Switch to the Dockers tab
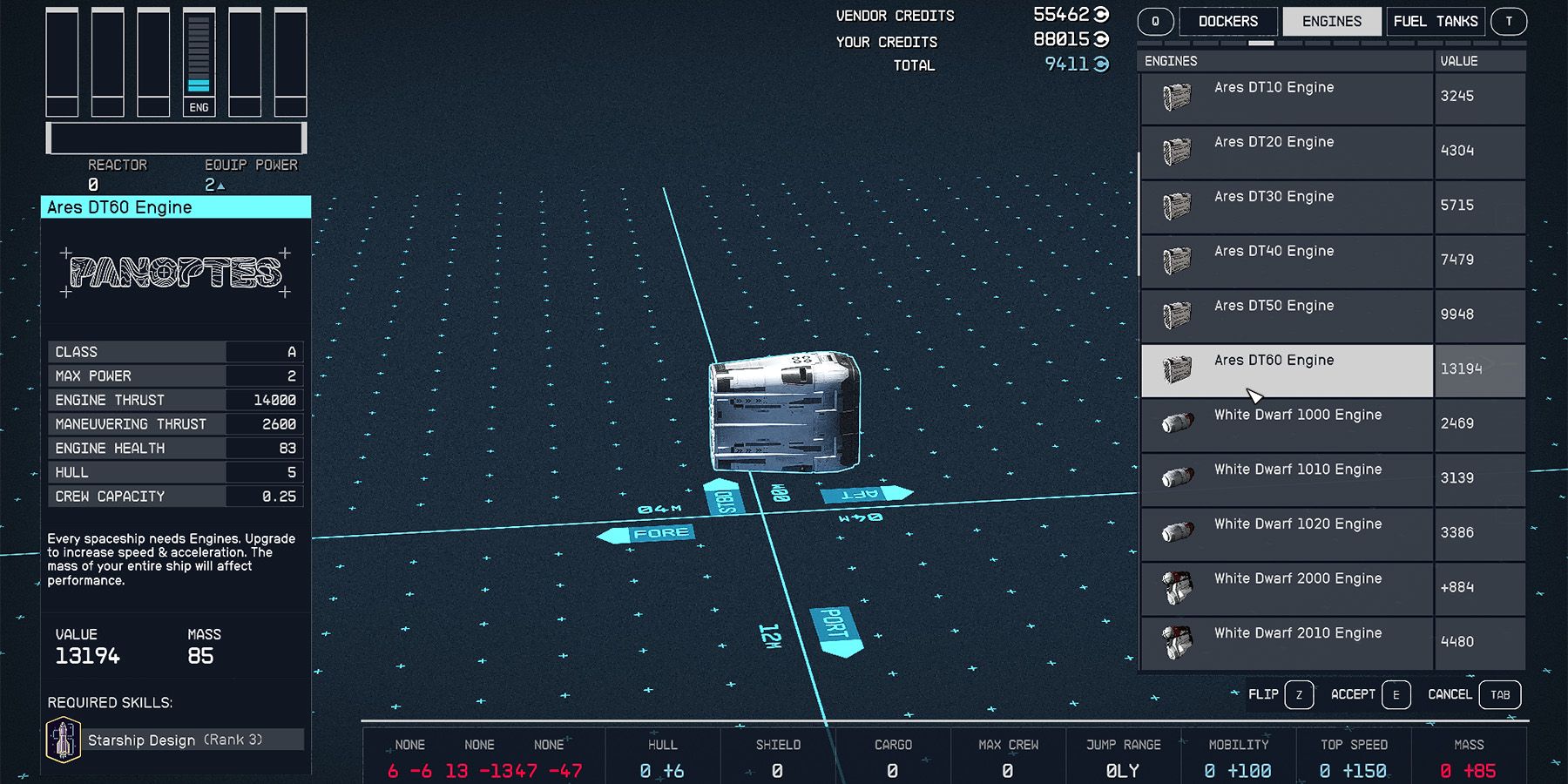Image resolution: width=1568 pixels, height=784 pixels. coord(1228,22)
